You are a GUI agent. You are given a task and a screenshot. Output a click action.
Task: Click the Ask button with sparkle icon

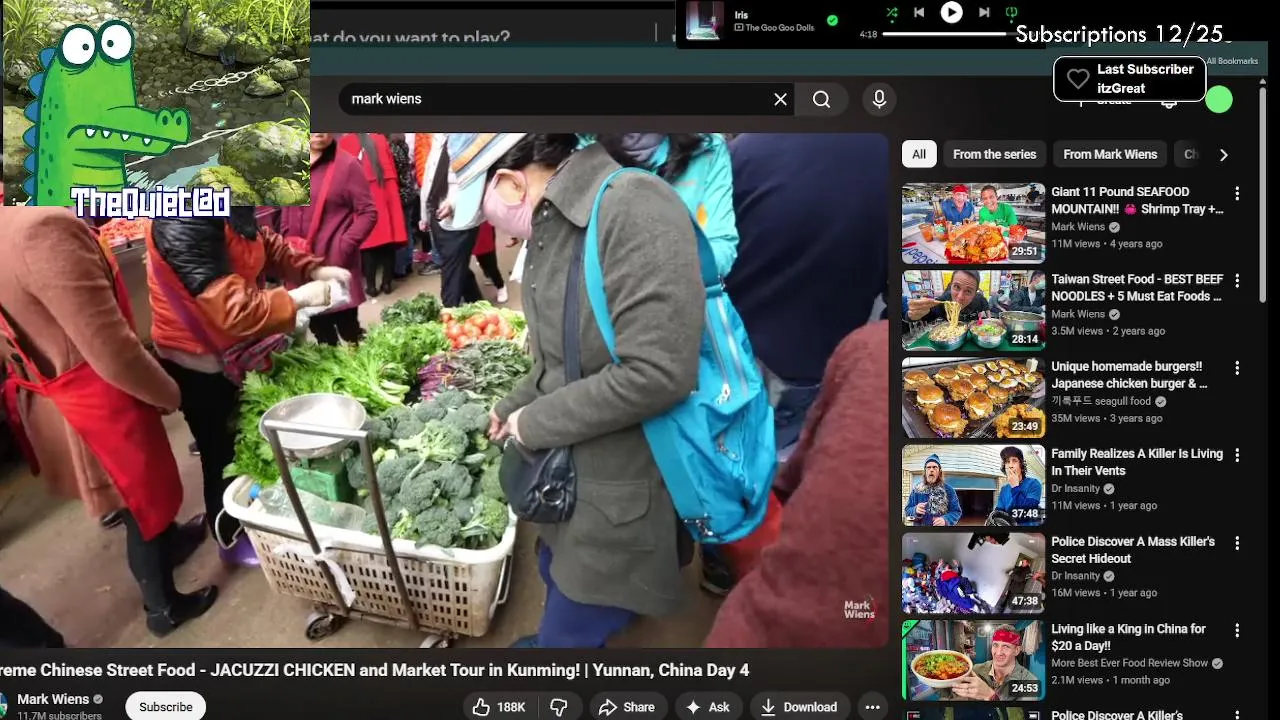click(x=708, y=707)
